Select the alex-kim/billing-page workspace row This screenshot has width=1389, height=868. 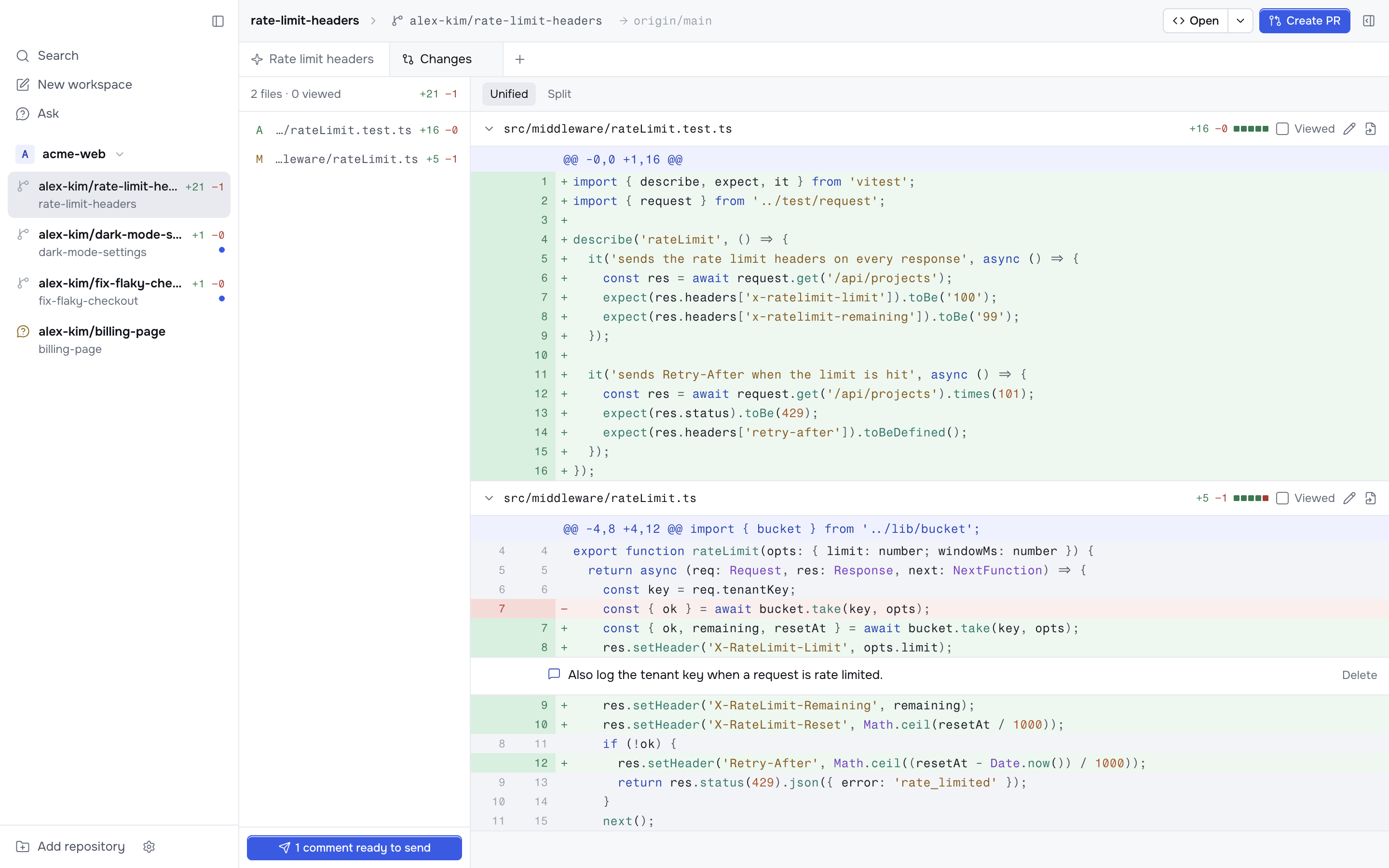(119, 340)
